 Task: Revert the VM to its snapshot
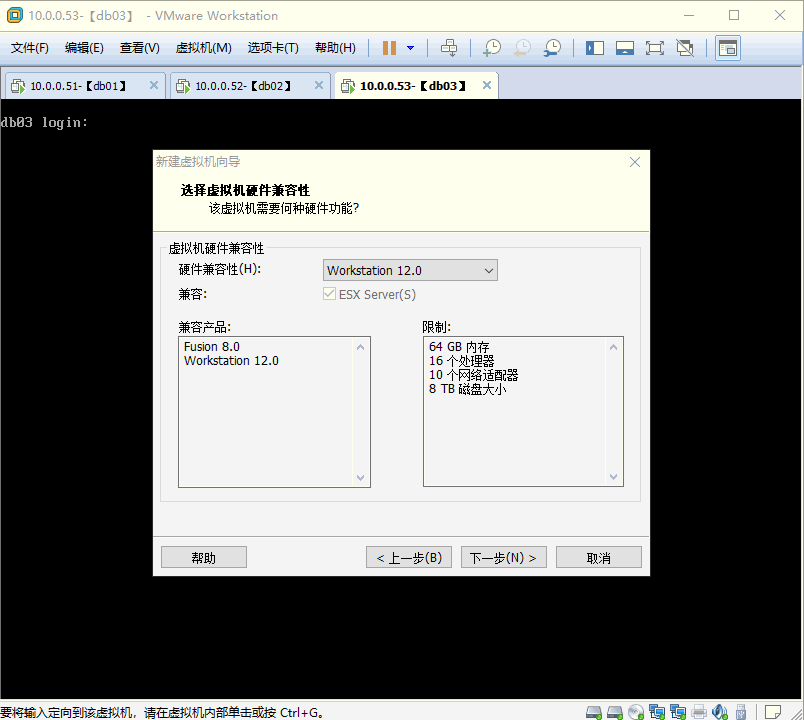pos(521,47)
